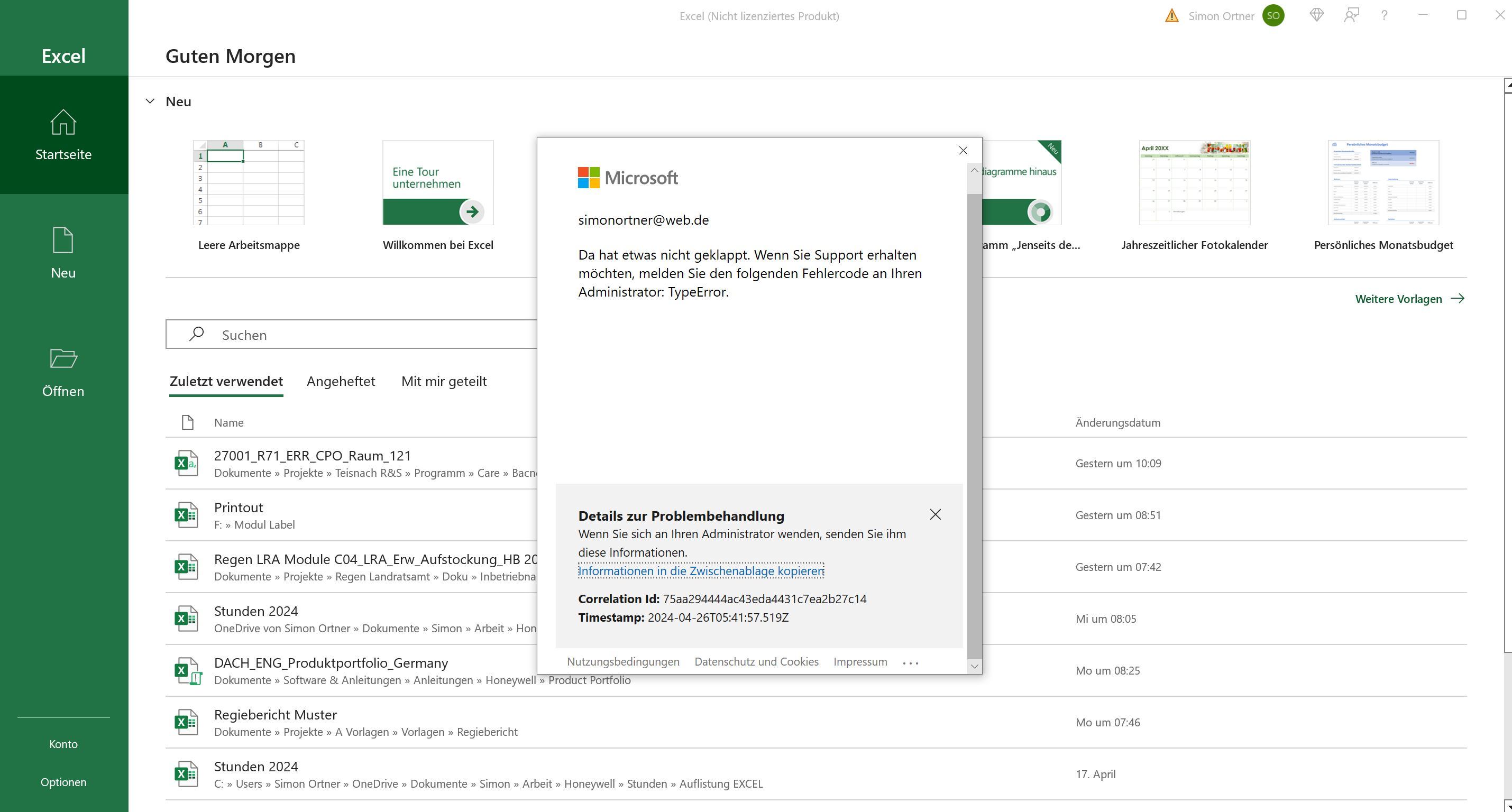Switch to the Angeheftet tab
This screenshot has height=812, width=1512.
341,381
